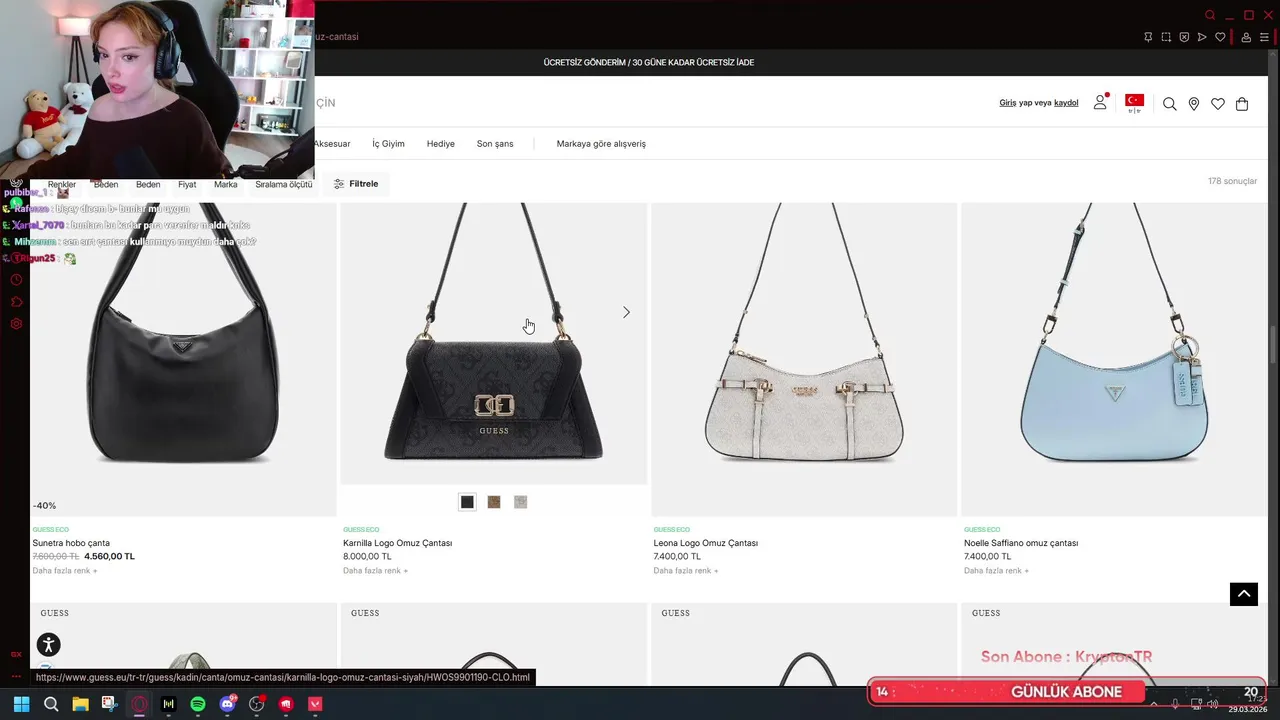Open the Opera profile account icon
Viewport: 1280px width, 720px height.
(1246, 37)
